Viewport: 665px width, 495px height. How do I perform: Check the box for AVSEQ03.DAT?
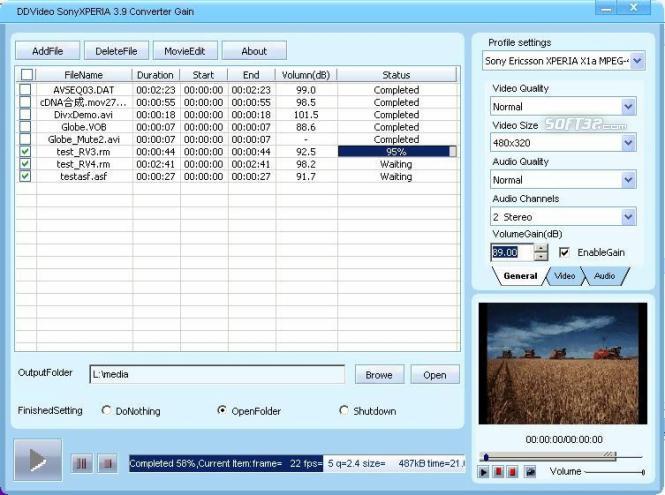pos(25,89)
